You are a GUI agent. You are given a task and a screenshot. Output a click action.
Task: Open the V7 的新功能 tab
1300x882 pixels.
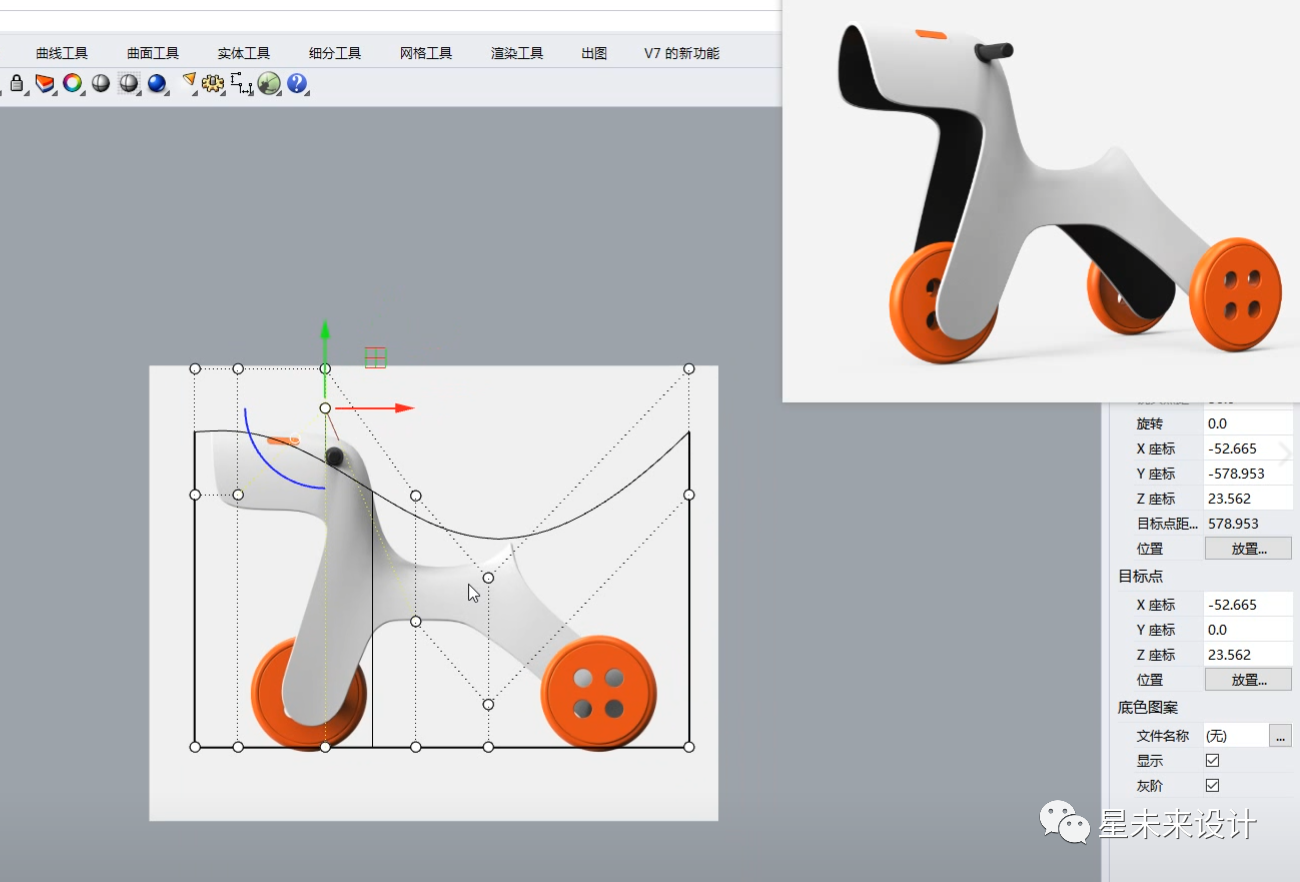(x=682, y=53)
